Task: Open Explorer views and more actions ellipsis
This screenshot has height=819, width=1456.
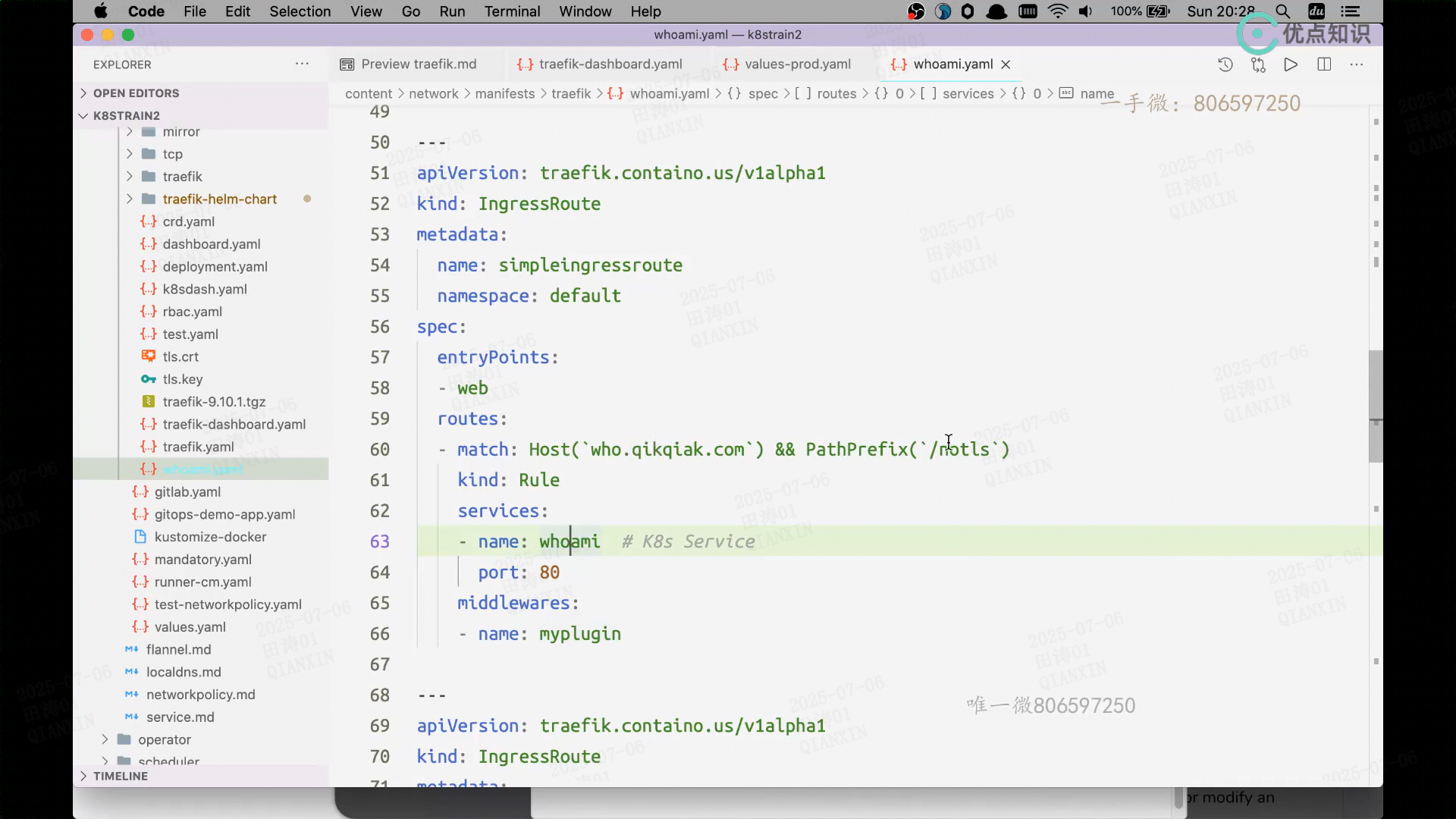Action: pyautogui.click(x=302, y=64)
